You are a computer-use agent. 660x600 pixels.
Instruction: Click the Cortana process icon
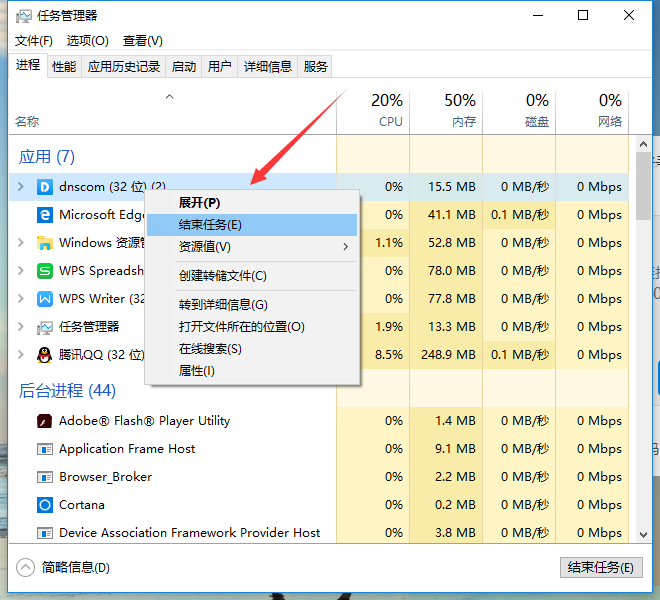pyautogui.click(x=44, y=505)
